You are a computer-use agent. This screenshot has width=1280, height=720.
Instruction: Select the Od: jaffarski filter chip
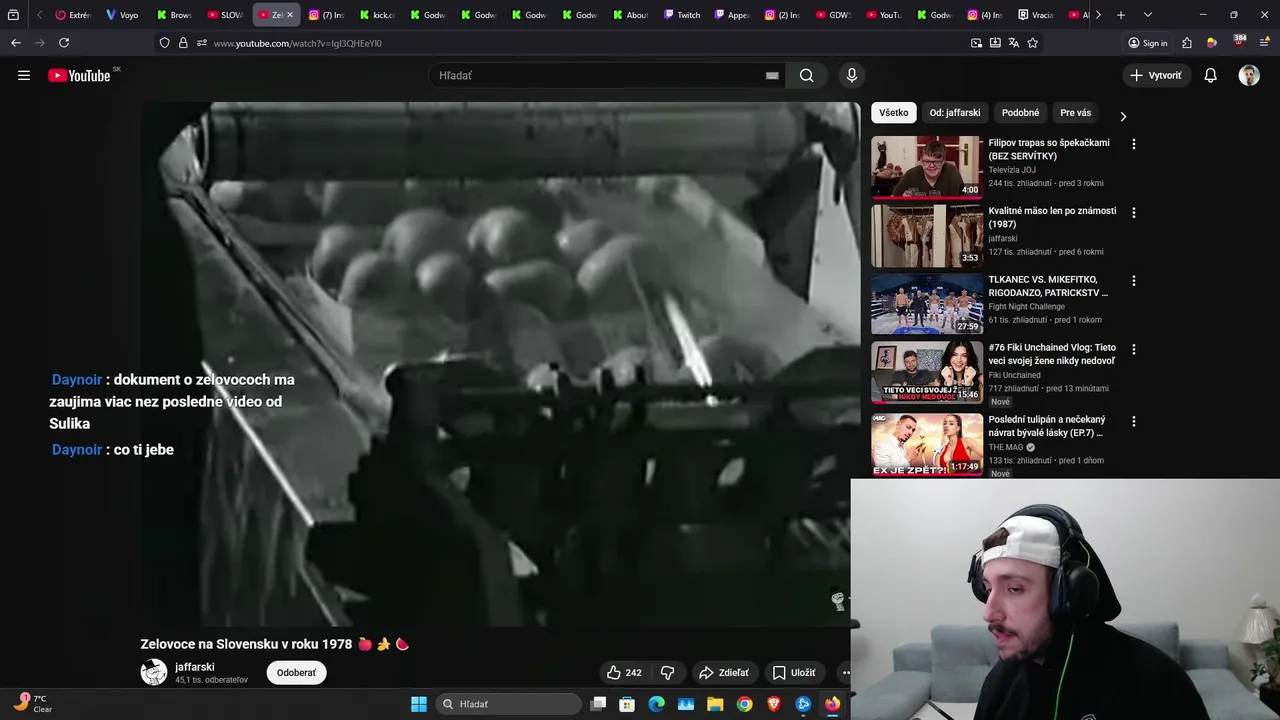(955, 113)
